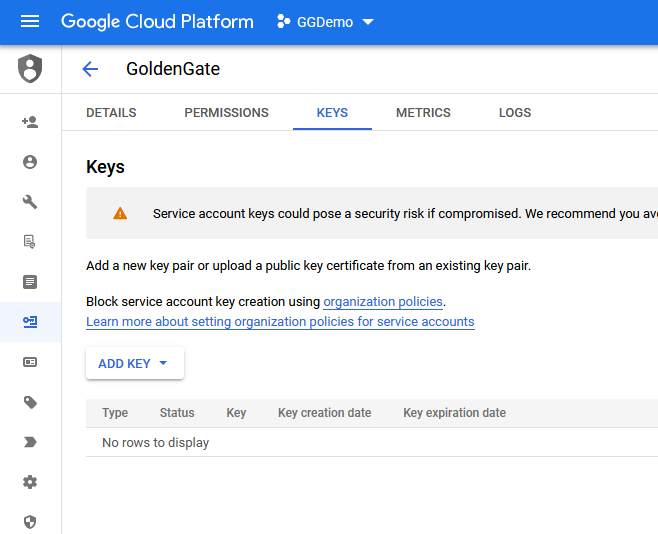Click the IAM & Admin shield icon
Screen dimensions: 658x534
coord(30,69)
